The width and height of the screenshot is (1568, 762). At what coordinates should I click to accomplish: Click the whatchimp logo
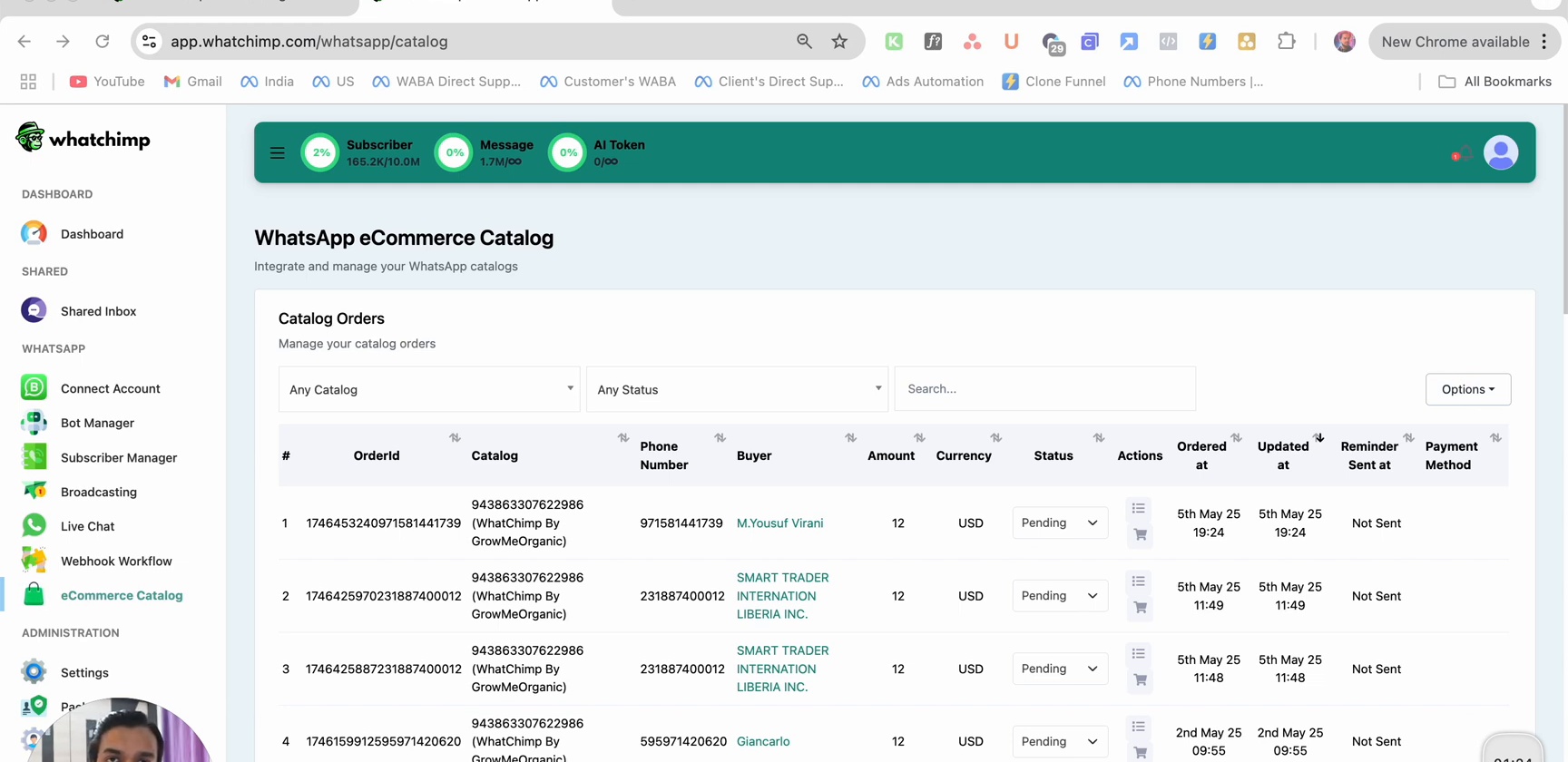pos(83,139)
